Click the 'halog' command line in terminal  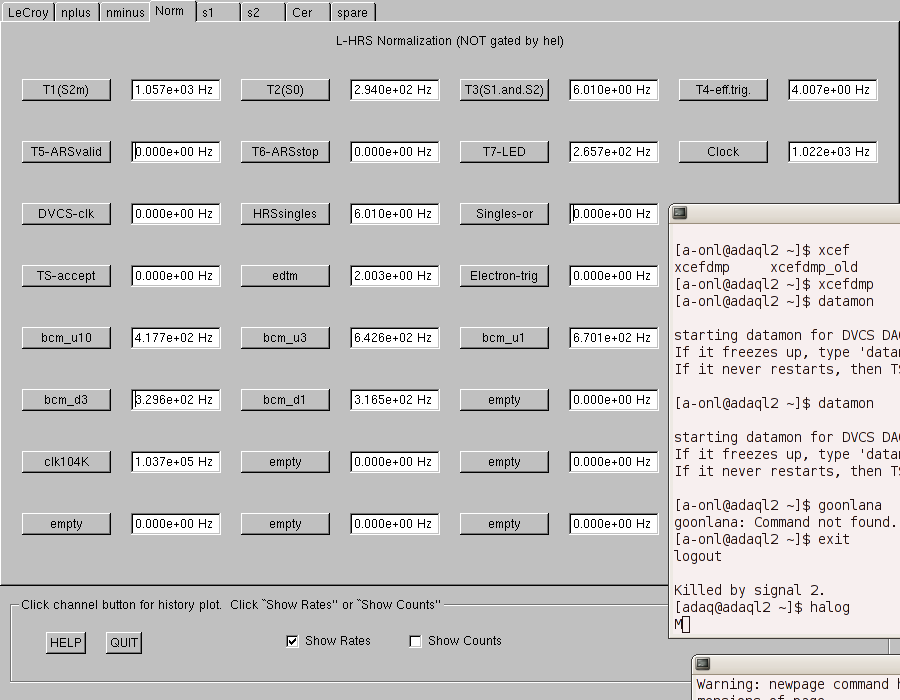pos(762,608)
